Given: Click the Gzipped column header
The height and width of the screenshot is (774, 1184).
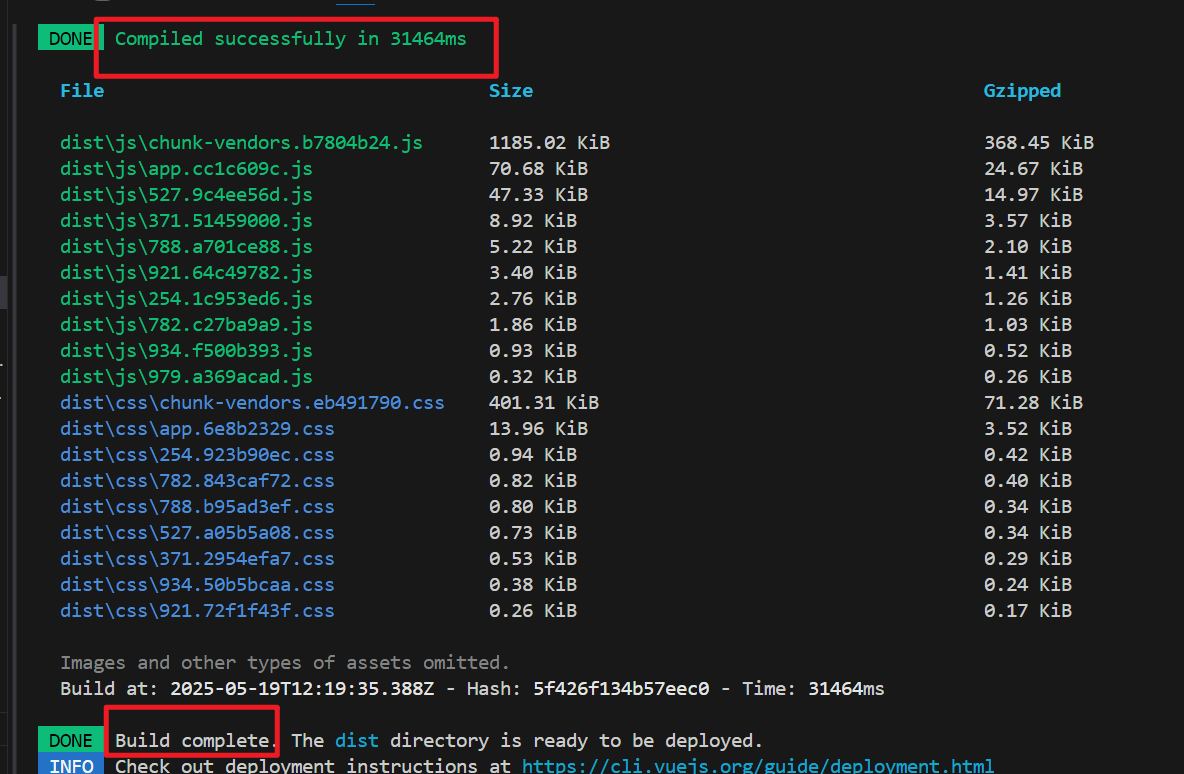Looking at the screenshot, I should 1022,90.
